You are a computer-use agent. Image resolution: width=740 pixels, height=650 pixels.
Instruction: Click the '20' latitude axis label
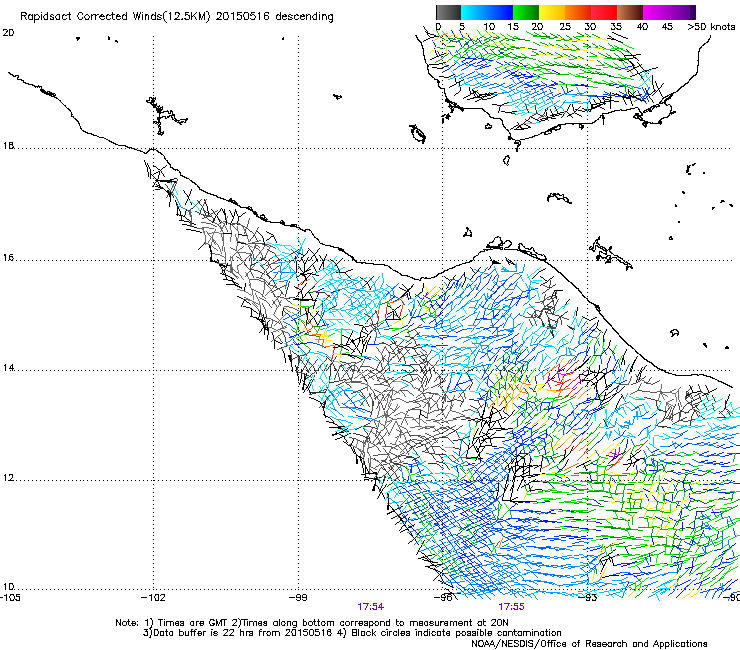click(x=8, y=33)
